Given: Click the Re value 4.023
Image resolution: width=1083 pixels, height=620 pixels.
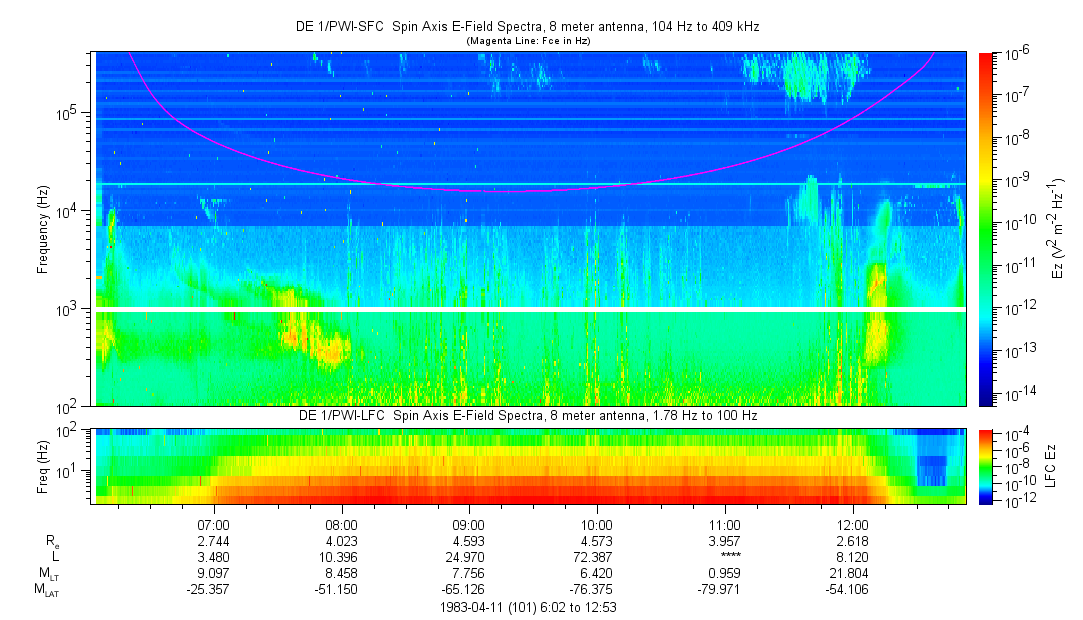Looking at the screenshot, I should 341,541.
